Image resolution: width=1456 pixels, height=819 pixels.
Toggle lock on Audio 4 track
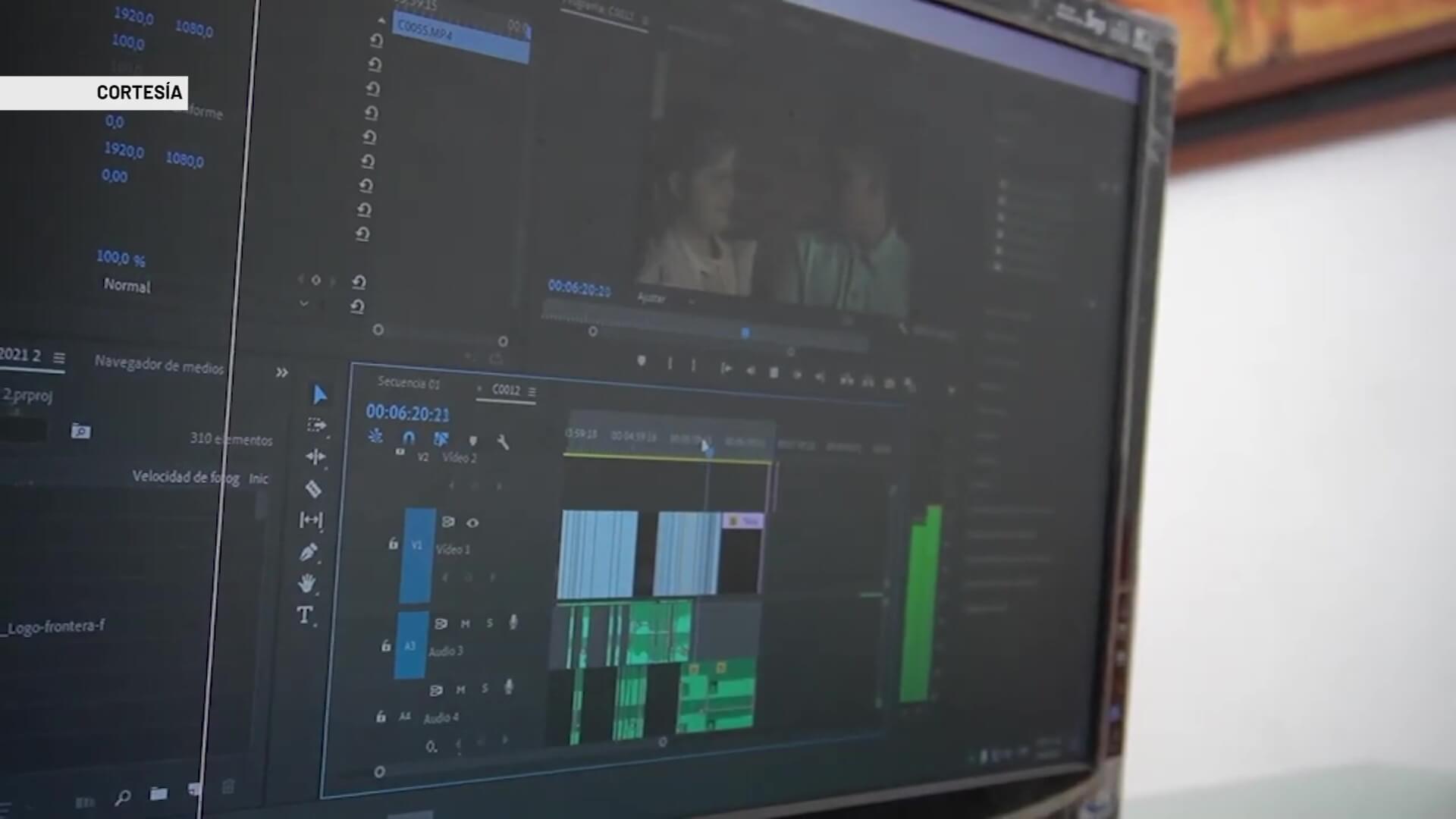[381, 716]
